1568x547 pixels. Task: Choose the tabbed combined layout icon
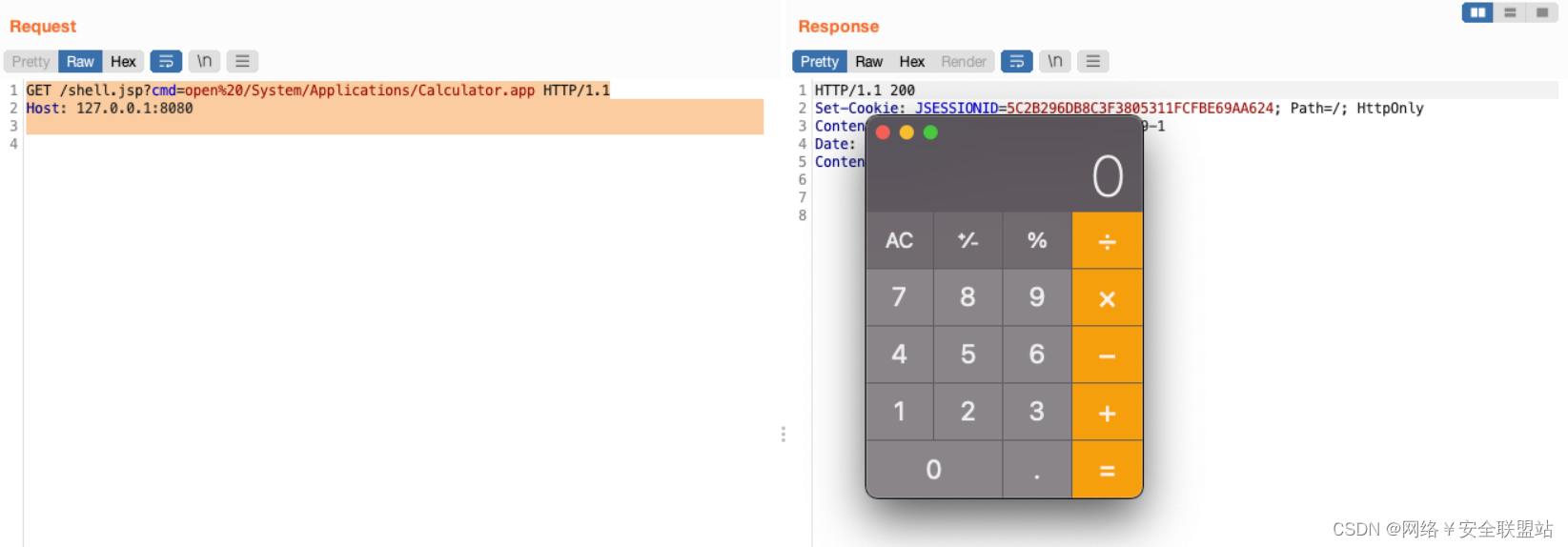pos(1542,12)
